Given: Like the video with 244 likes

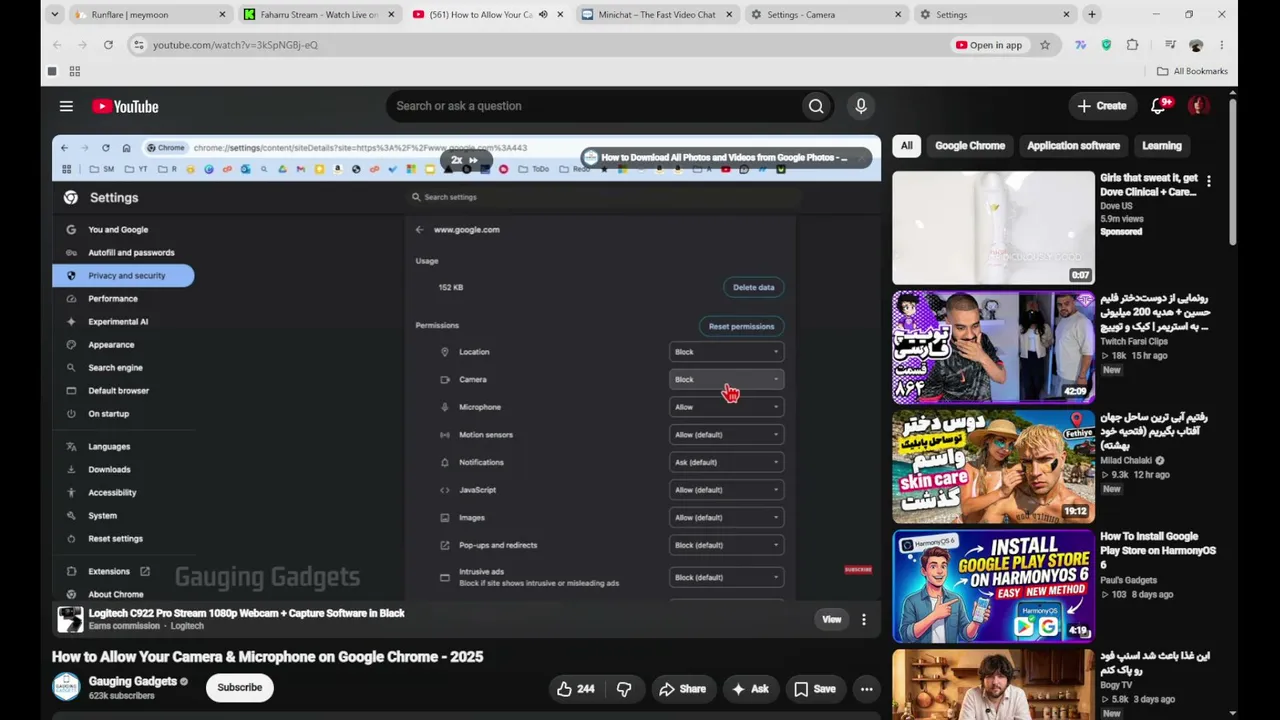Looking at the screenshot, I should tap(575, 689).
